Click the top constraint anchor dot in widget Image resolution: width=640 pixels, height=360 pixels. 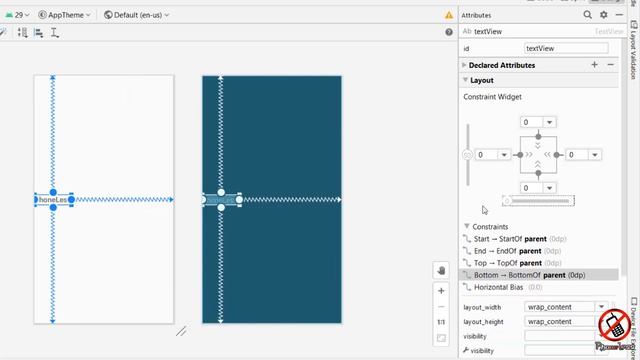tap(538, 136)
